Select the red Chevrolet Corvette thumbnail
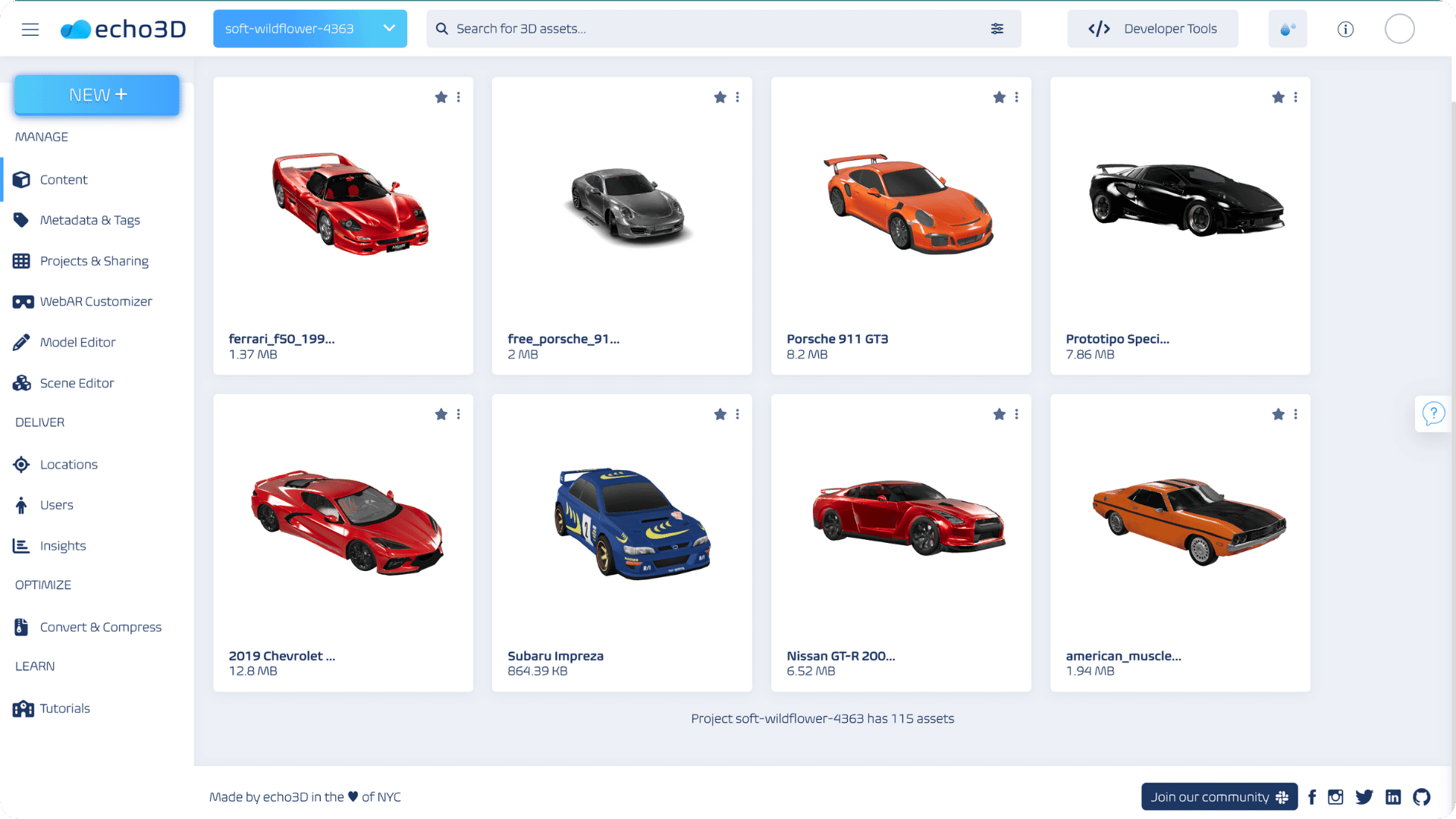The height and width of the screenshot is (819, 1456). (x=347, y=522)
